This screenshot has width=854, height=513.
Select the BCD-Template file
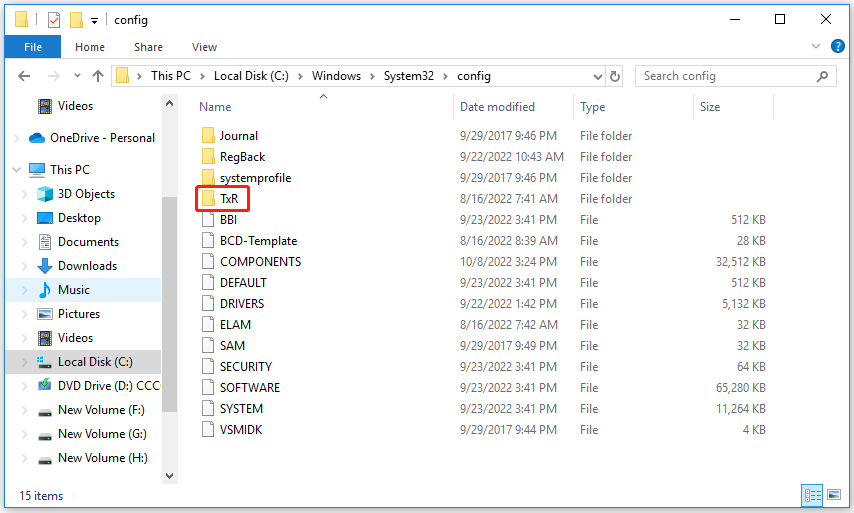(258, 241)
